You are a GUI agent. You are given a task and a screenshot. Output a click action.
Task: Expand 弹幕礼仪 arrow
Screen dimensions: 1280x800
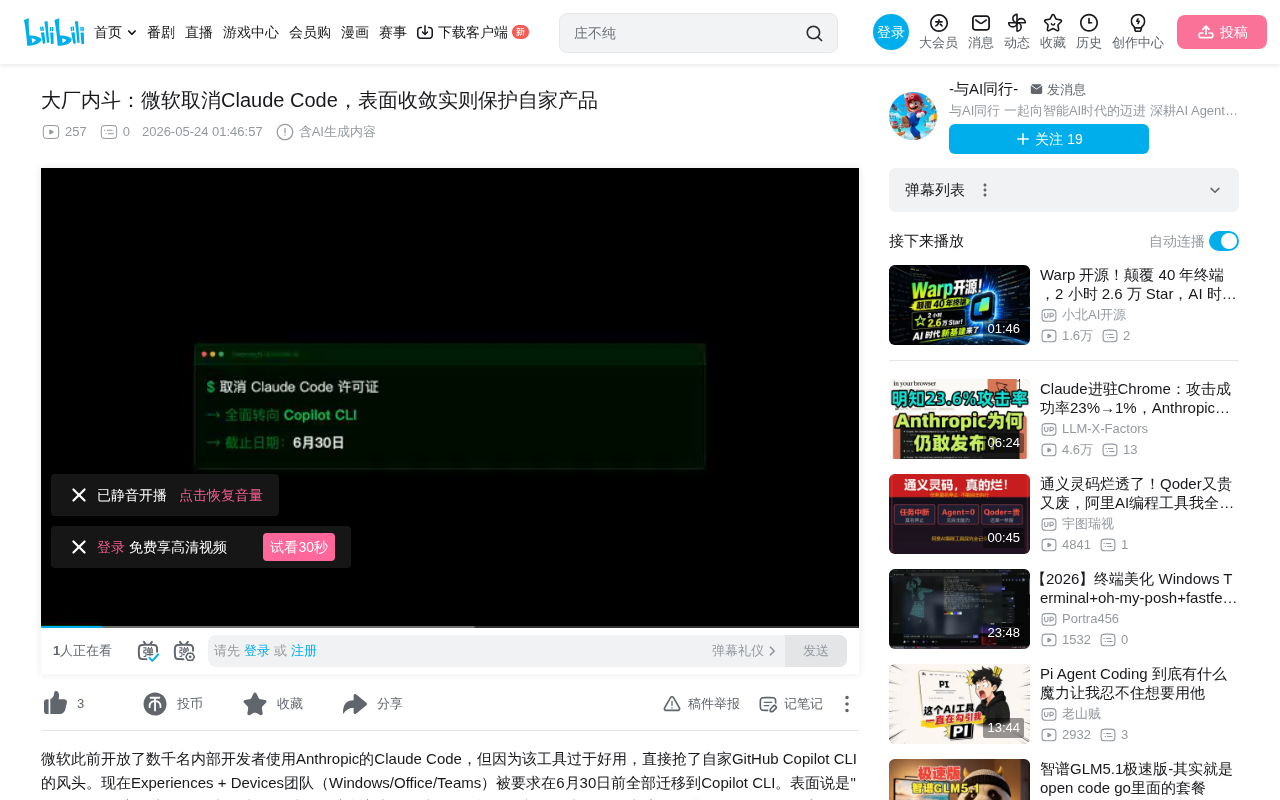click(x=772, y=651)
